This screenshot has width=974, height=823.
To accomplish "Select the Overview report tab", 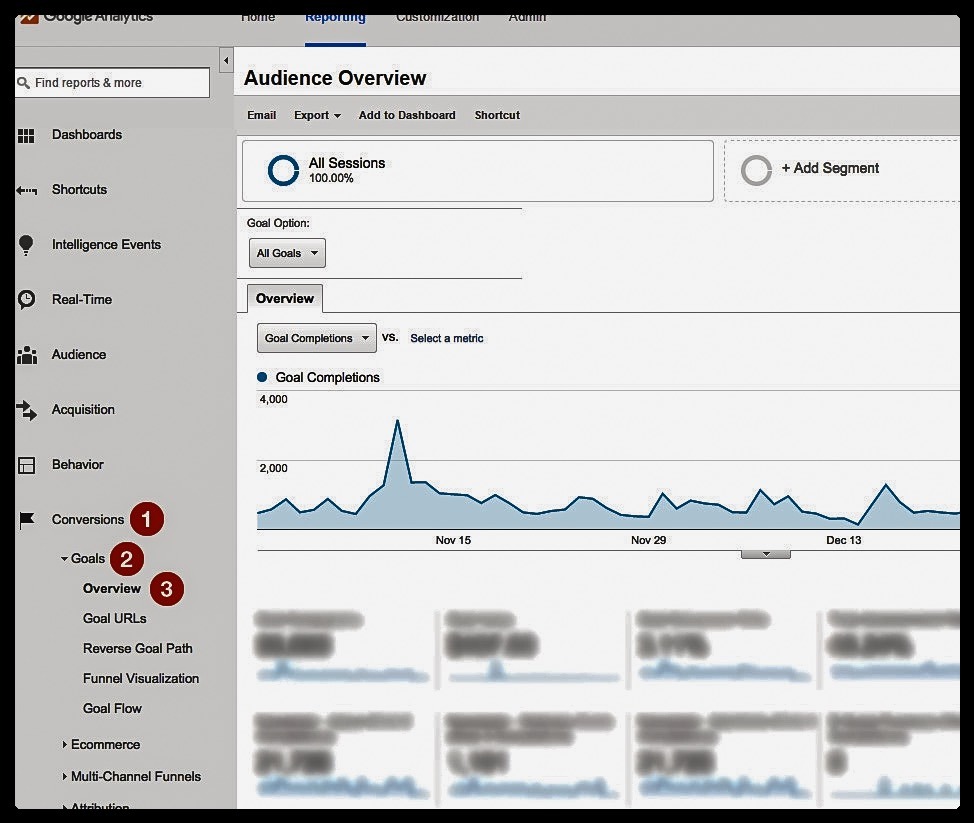I will point(285,298).
